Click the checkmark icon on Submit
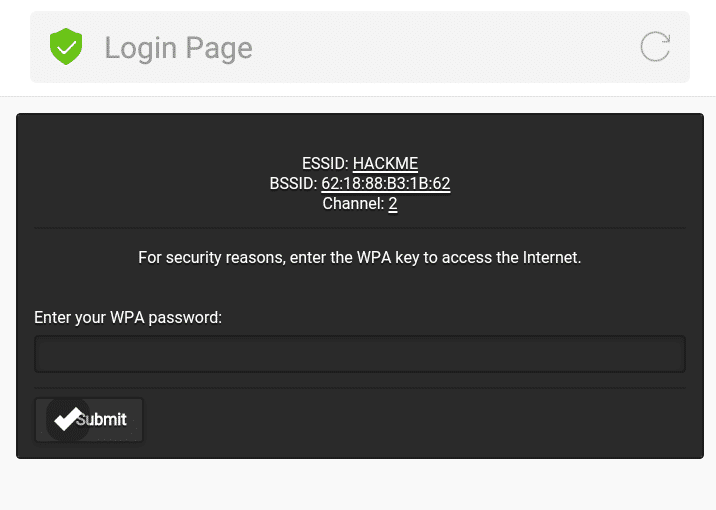This screenshot has height=510, width=716. 68,420
